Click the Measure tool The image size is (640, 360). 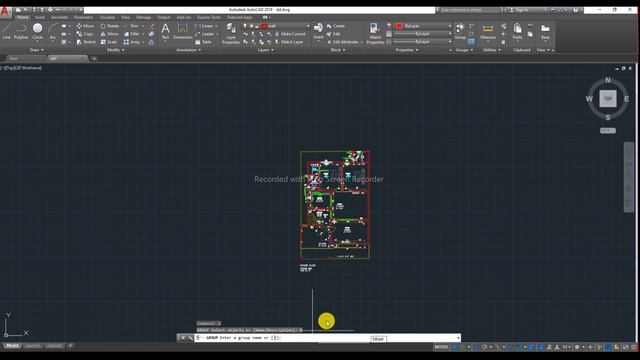tap(488, 31)
